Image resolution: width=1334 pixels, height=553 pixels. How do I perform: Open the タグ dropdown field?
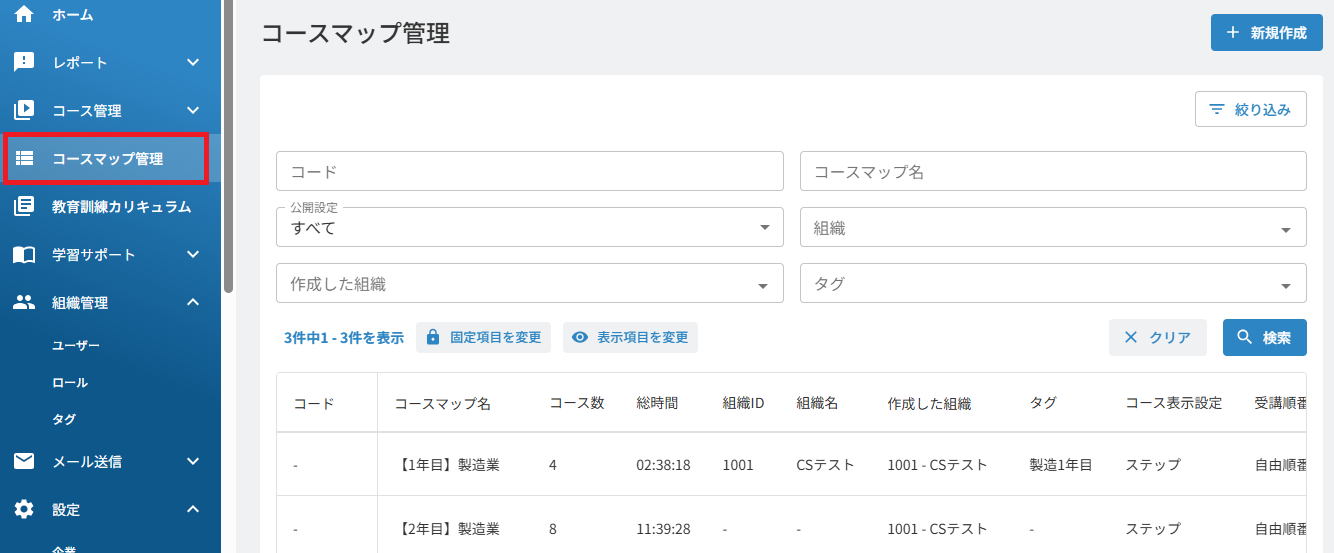1053,283
